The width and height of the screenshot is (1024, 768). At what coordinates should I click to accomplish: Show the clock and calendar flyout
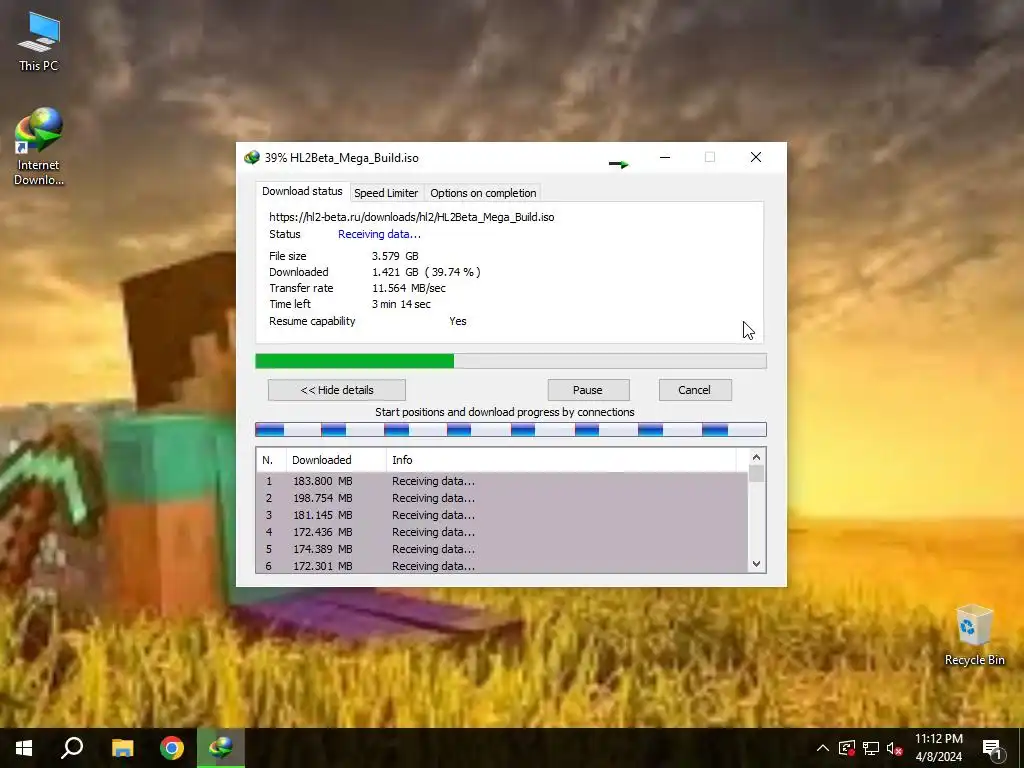click(x=938, y=748)
